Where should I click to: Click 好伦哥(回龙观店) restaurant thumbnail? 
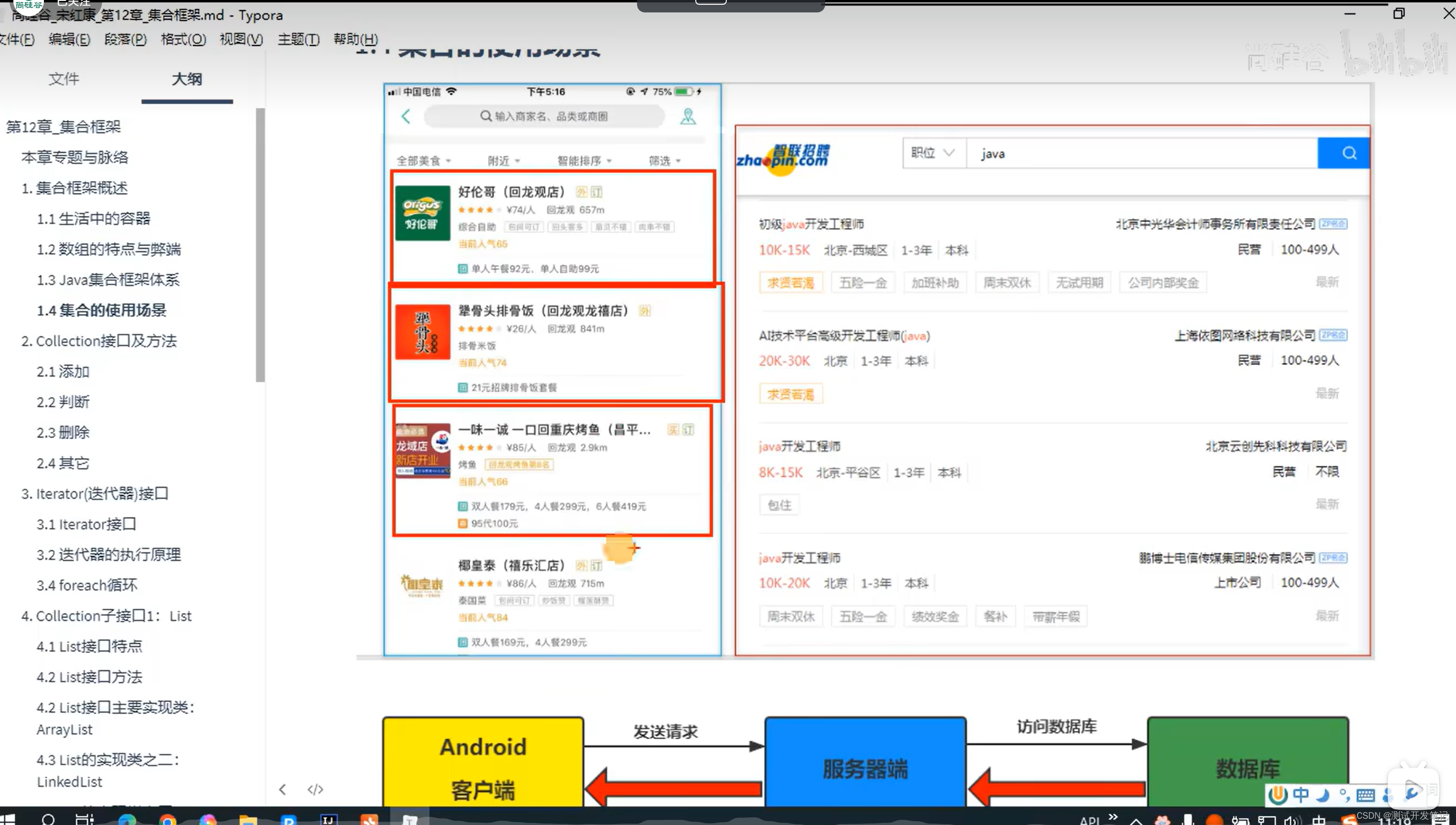[x=423, y=213]
